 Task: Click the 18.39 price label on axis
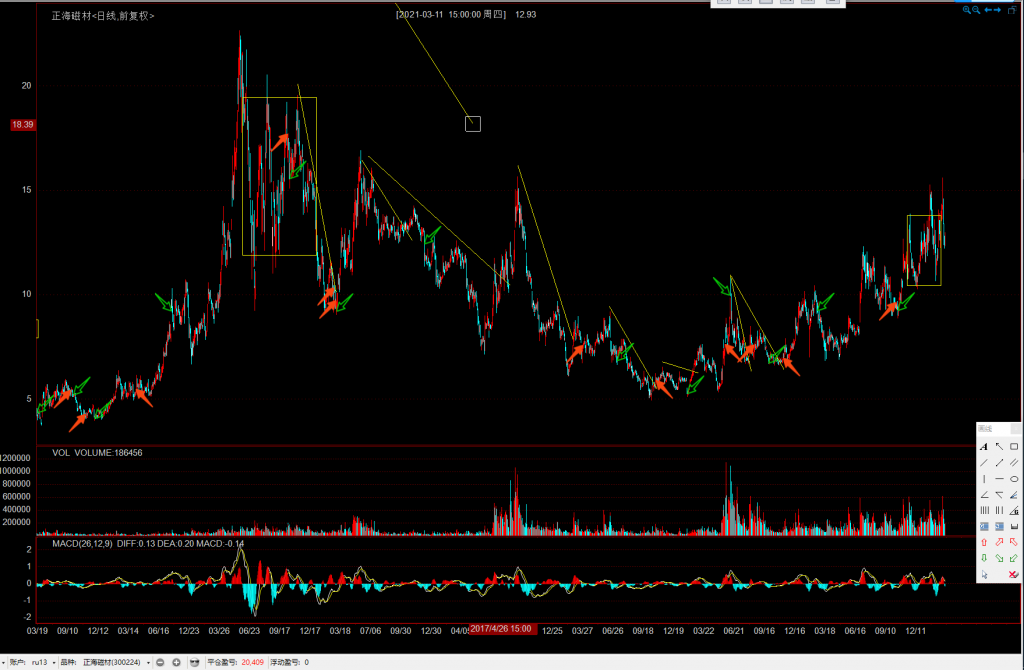(22, 124)
